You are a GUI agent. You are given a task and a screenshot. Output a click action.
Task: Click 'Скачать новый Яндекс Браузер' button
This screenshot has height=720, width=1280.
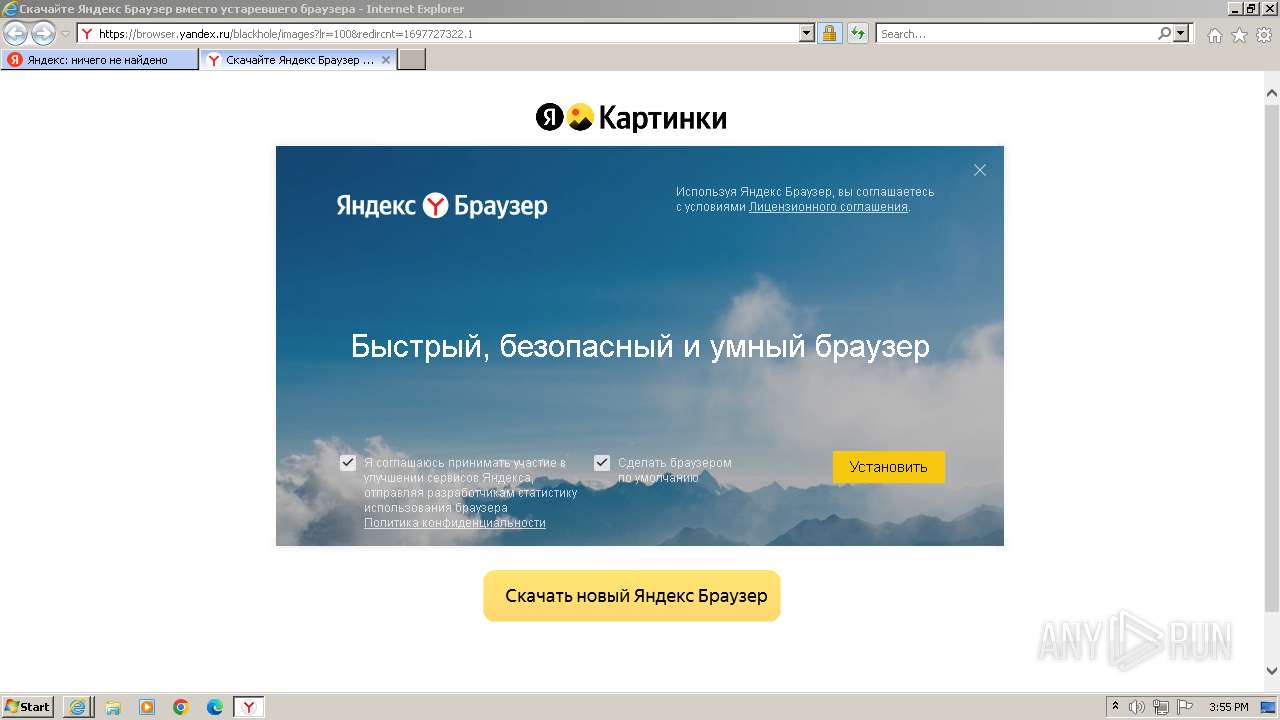(x=632, y=596)
